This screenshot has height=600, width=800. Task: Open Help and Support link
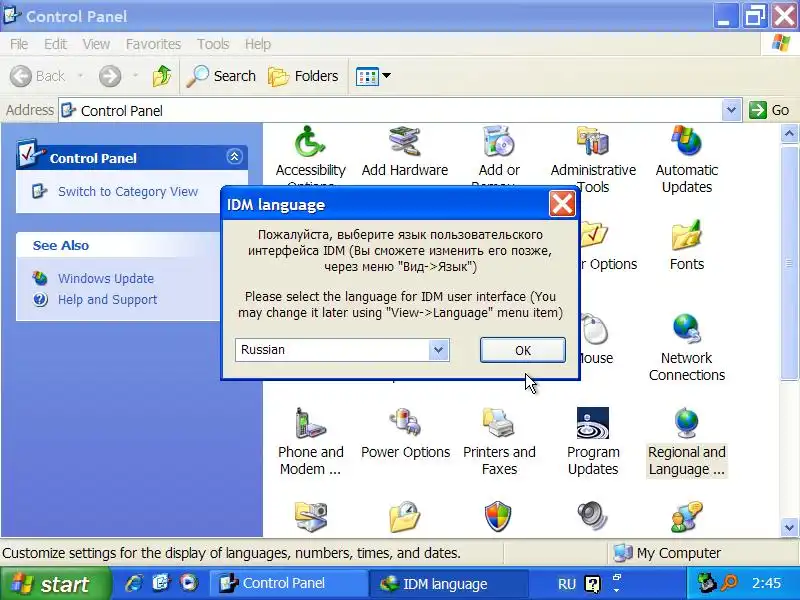tap(107, 299)
